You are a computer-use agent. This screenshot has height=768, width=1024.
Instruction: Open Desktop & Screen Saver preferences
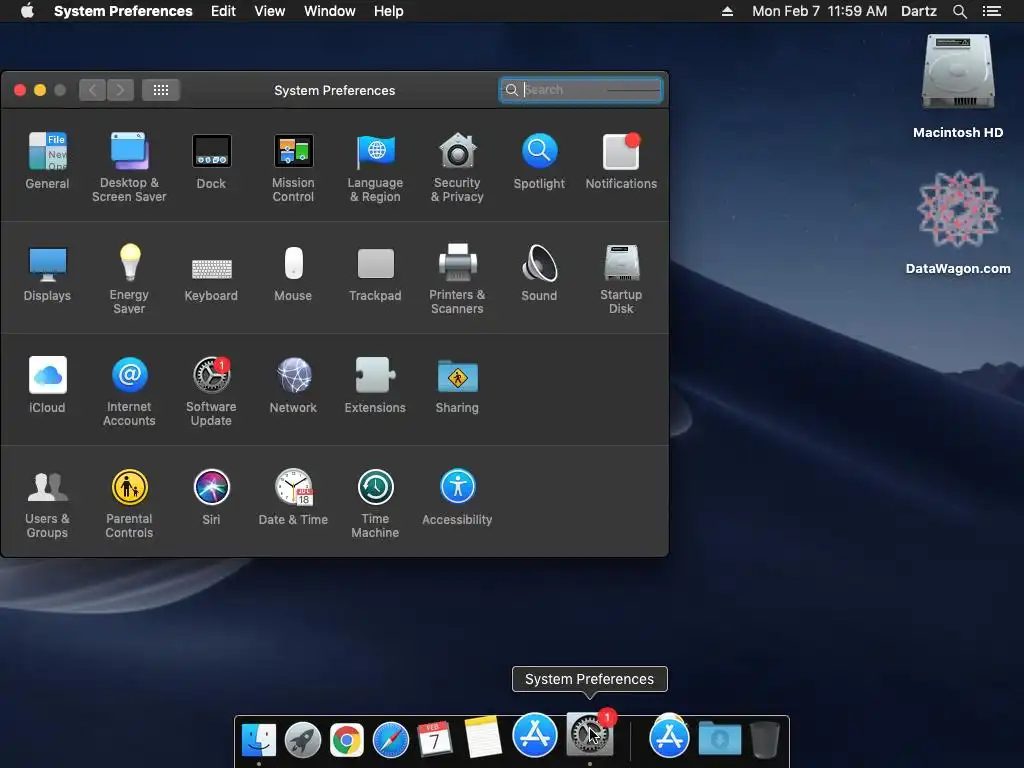[129, 167]
